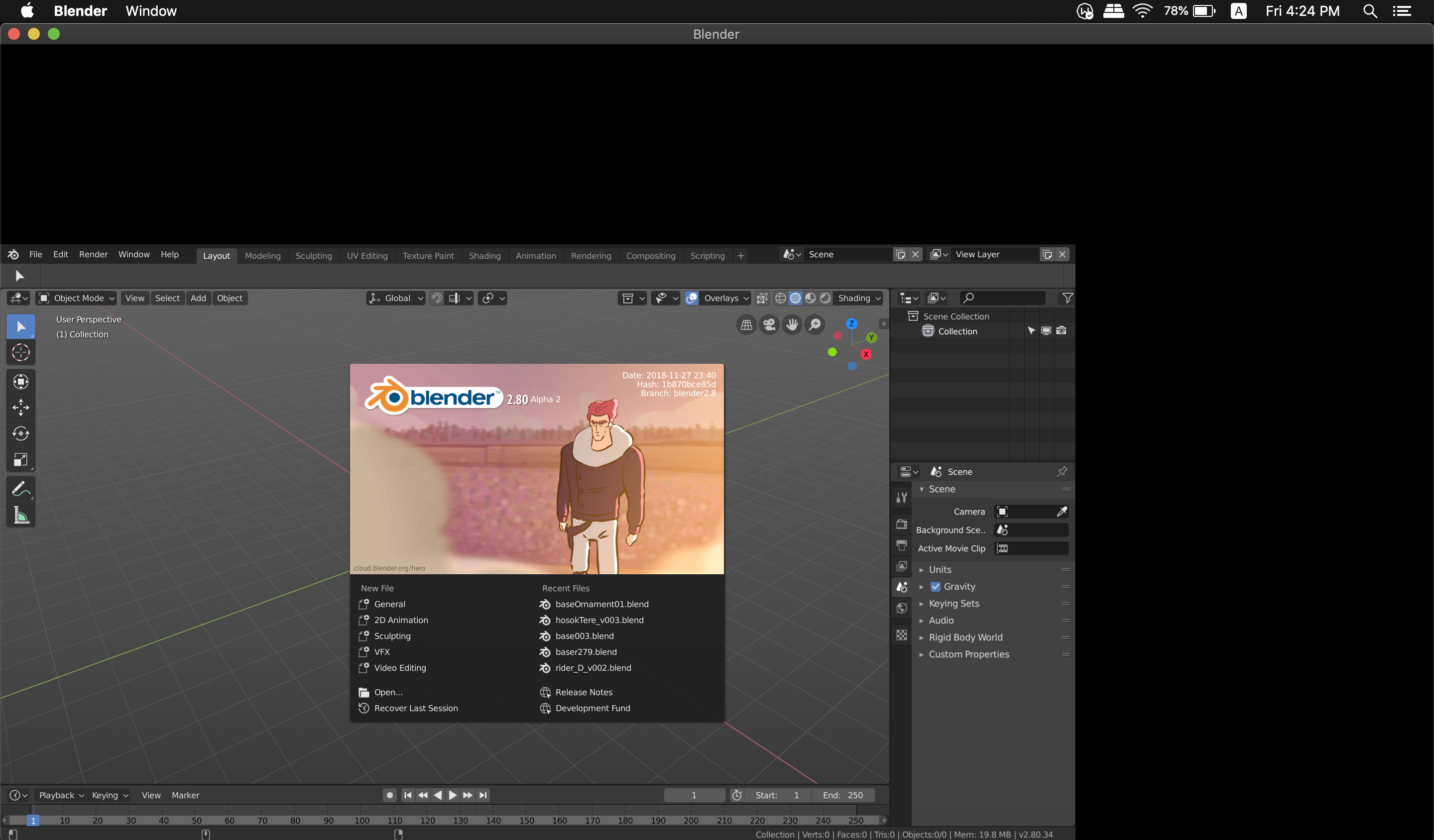Toggle X-ray display button
The height and width of the screenshot is (840, 1434).
(x=762, y=298)
